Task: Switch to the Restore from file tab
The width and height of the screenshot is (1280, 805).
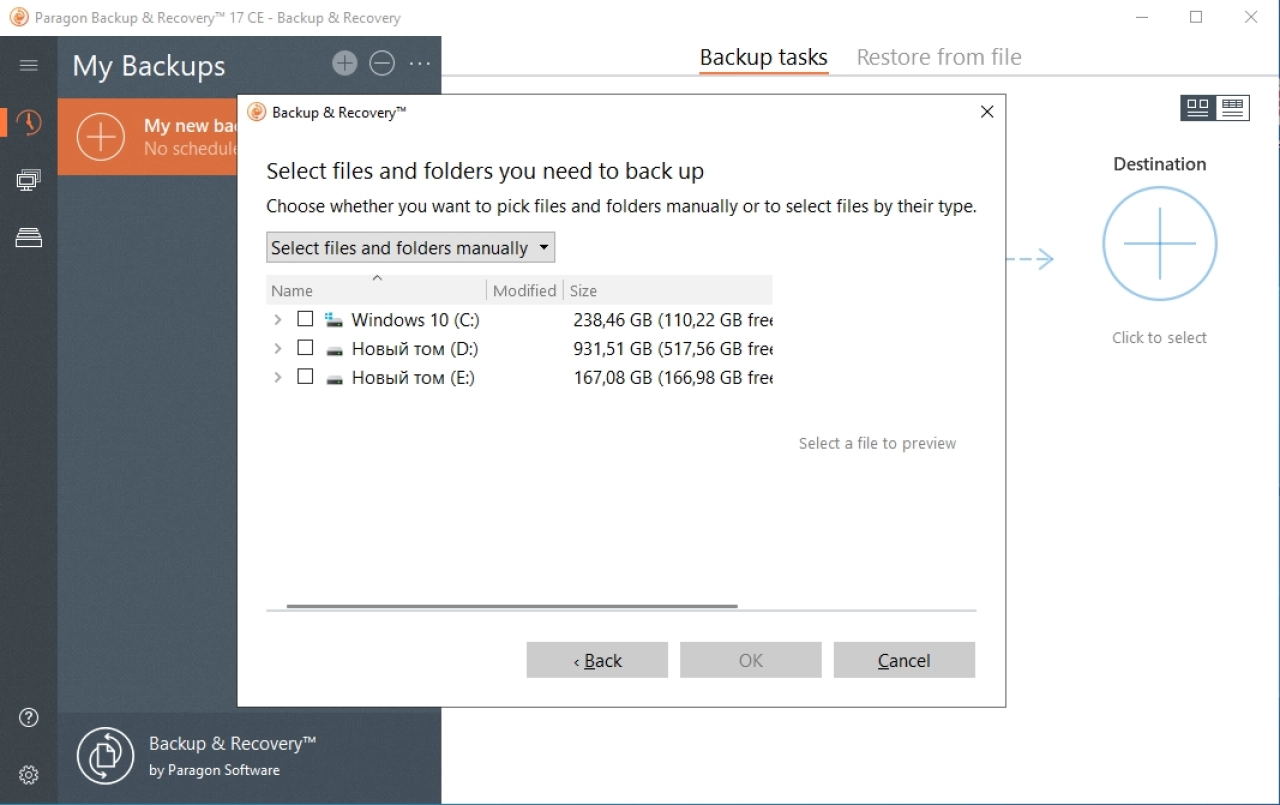Action: click(x=939, y=57)
